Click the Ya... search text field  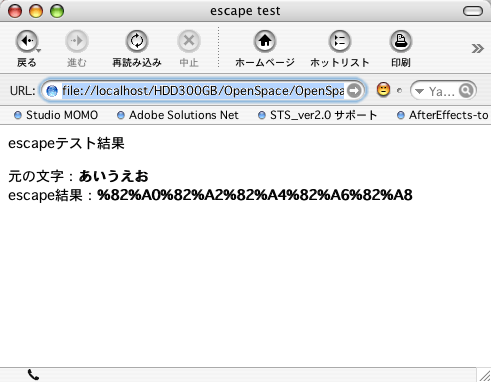coord(442,91)
